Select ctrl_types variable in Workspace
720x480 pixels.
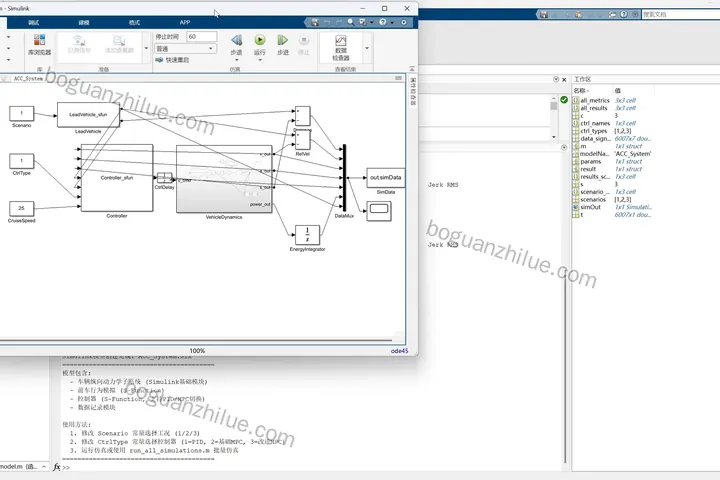point(594,131)
